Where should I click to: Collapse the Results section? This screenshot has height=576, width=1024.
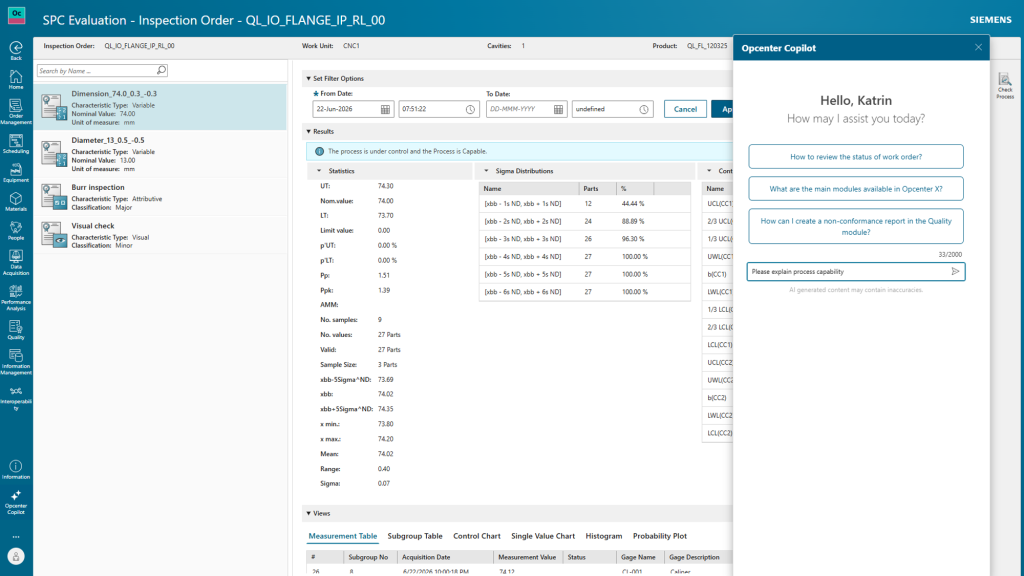[309, 131]
